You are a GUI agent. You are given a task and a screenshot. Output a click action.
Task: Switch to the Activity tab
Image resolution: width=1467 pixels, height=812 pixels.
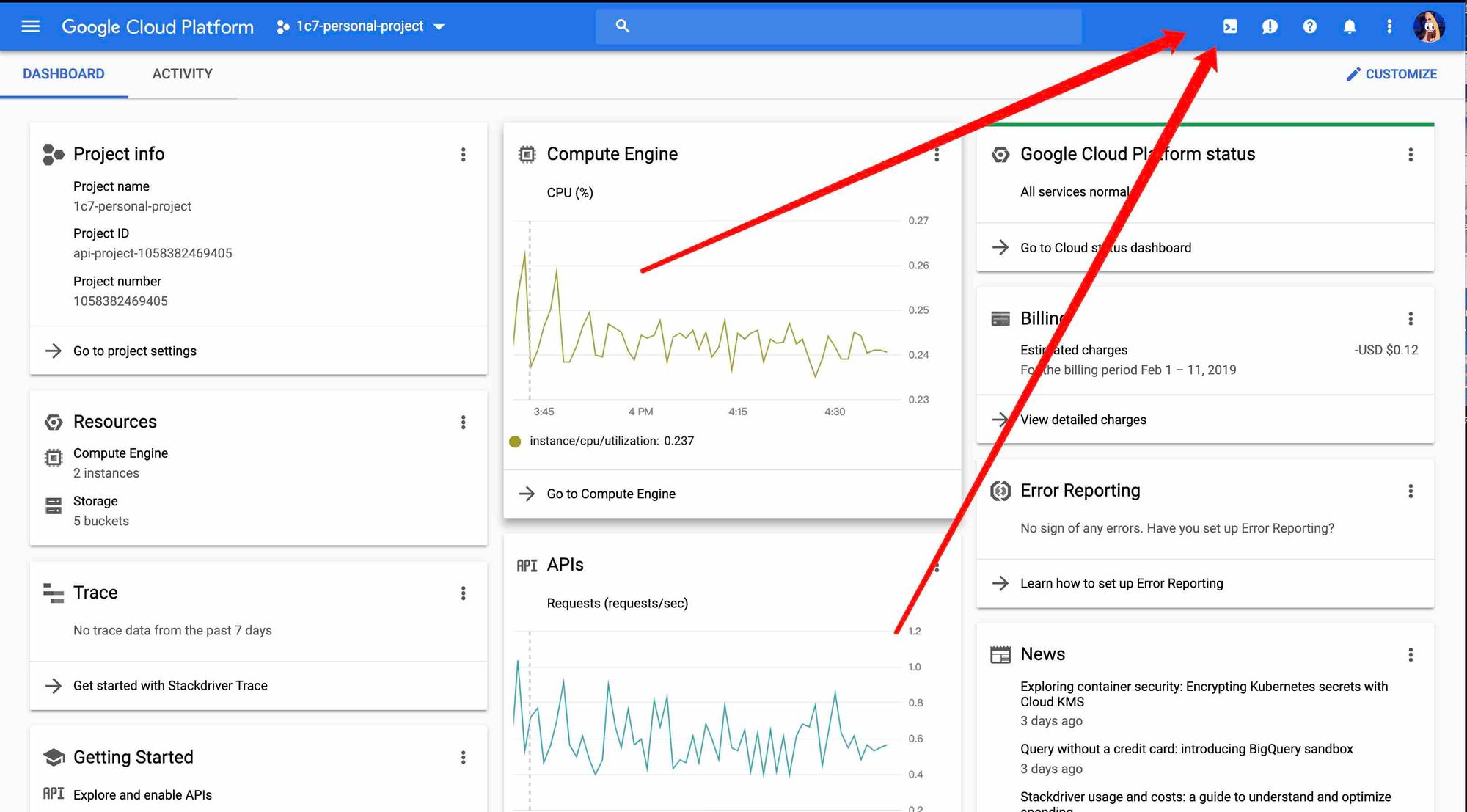182,74
